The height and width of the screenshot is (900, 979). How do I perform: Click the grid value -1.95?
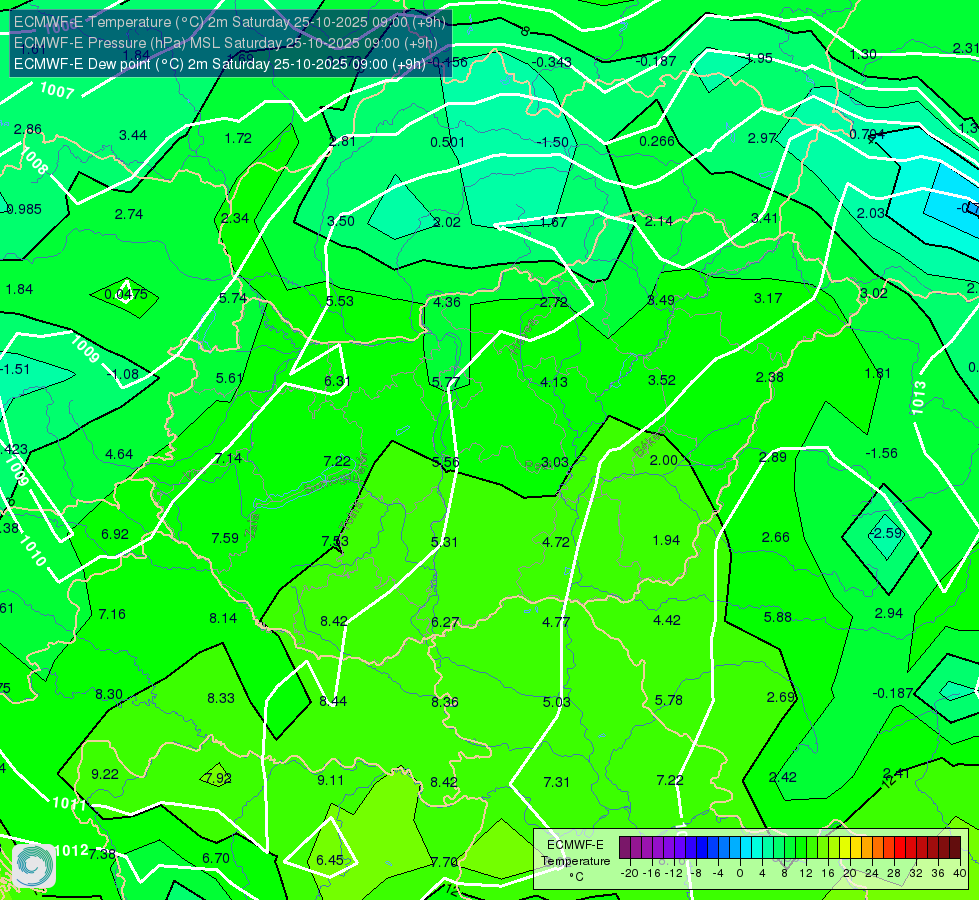click(757, 58)
